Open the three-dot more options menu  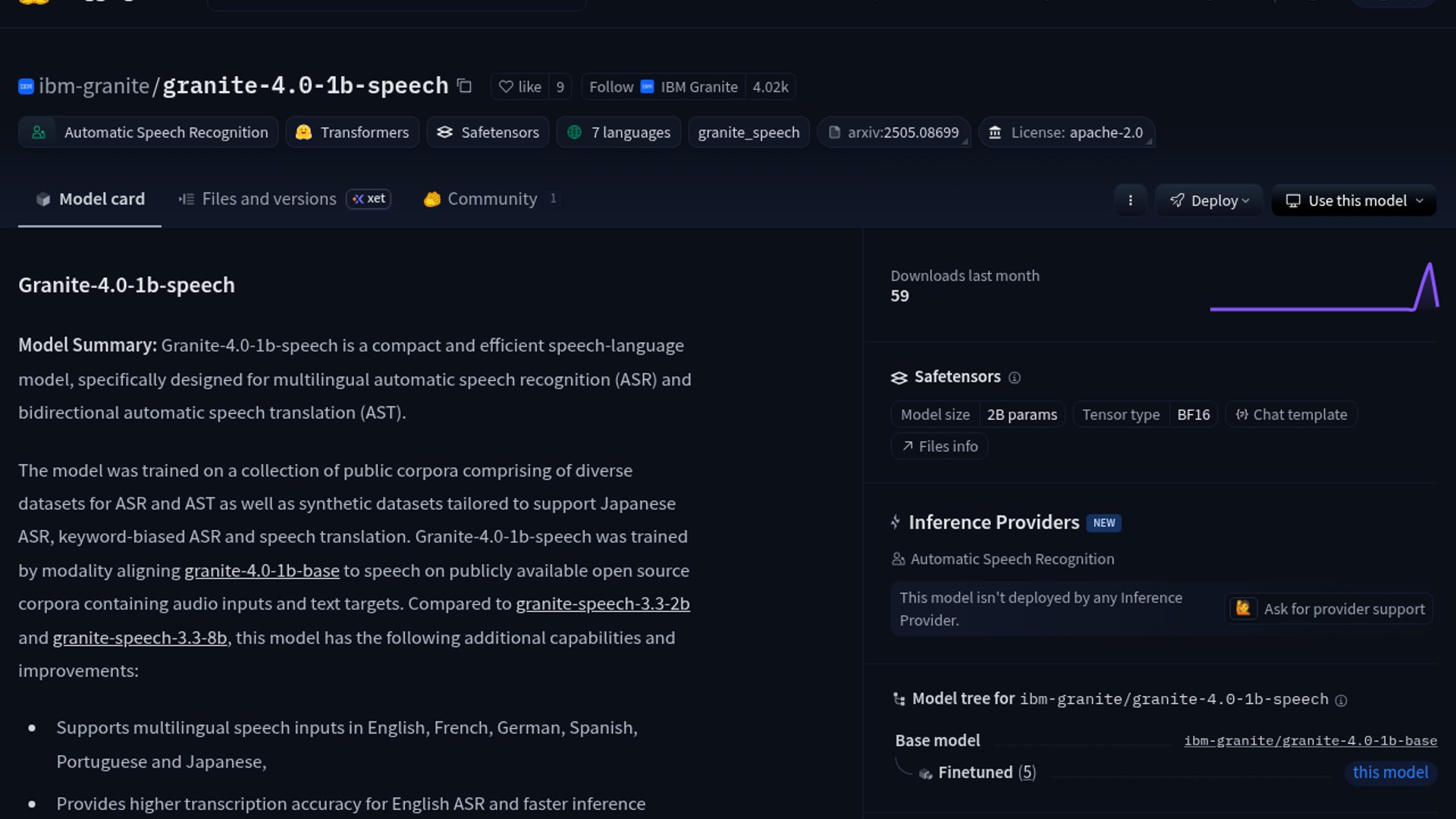point(1130,201)
